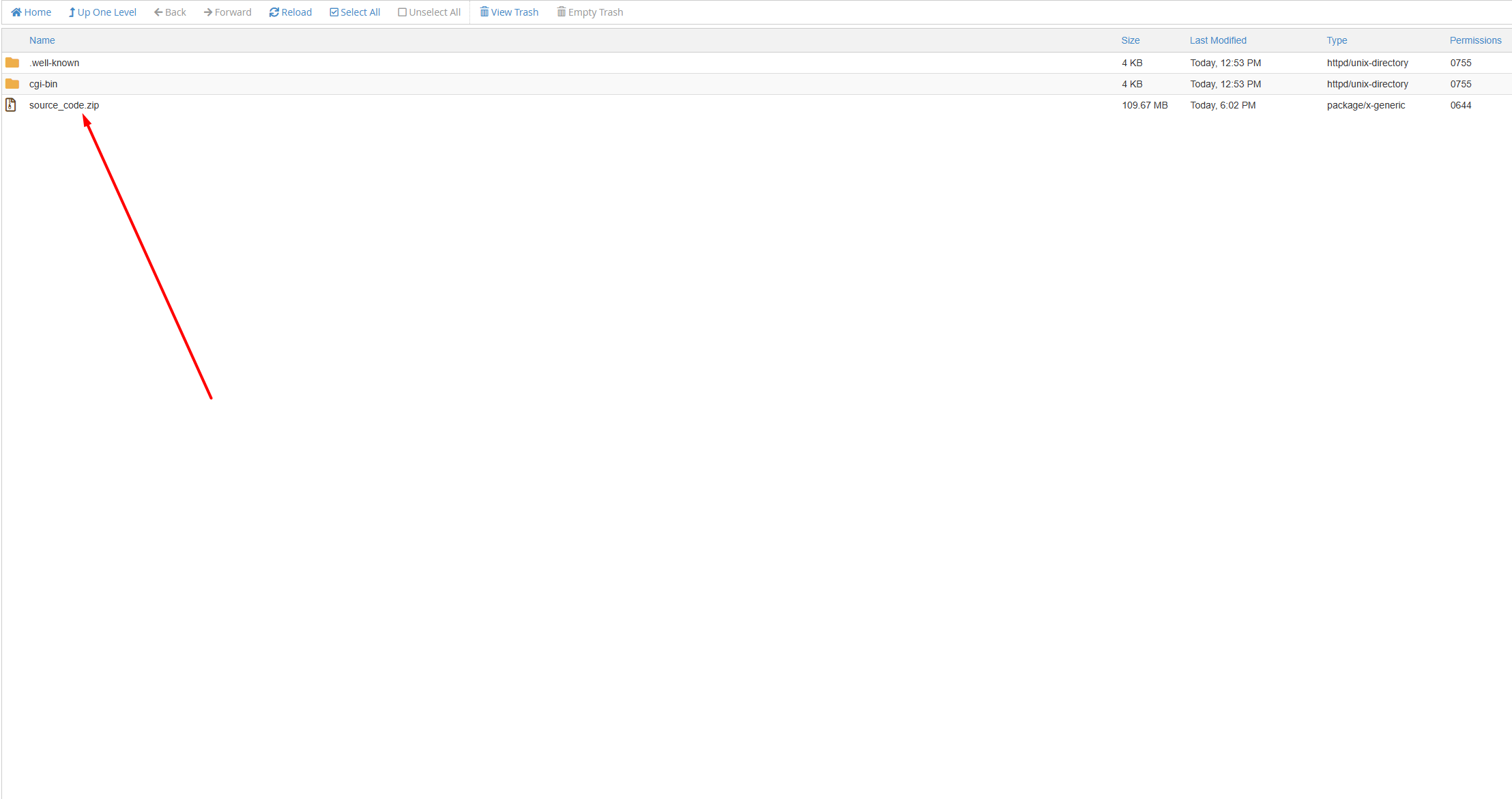The image size is (1512, 799).
Task: Sort by the Last Modified column
Action: [1218, 40]
